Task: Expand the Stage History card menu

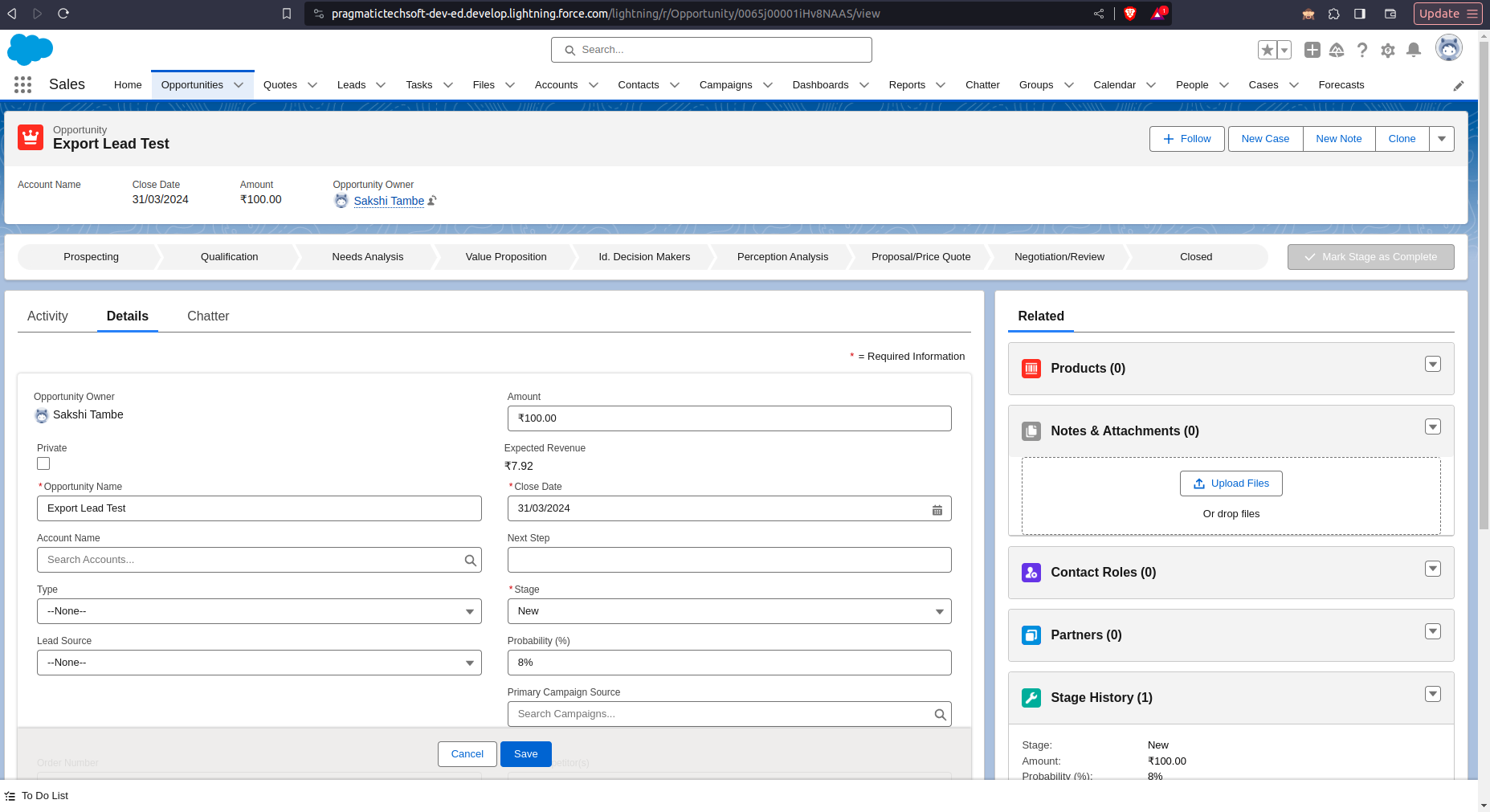Action: click(x=1433, y=694)
